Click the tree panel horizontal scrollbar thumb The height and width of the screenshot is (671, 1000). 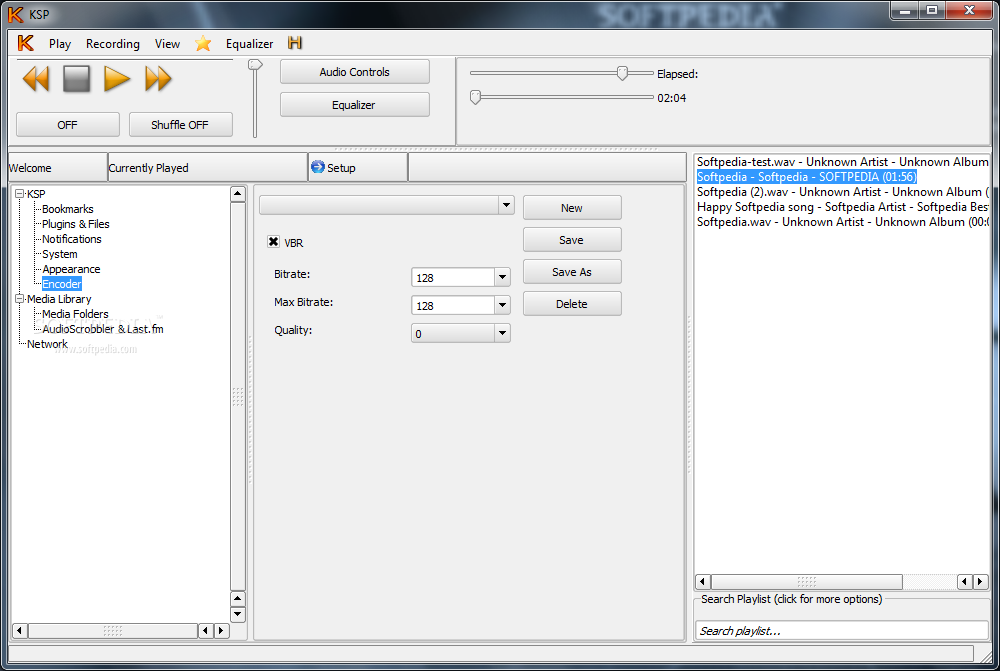[x=113, y=630]
